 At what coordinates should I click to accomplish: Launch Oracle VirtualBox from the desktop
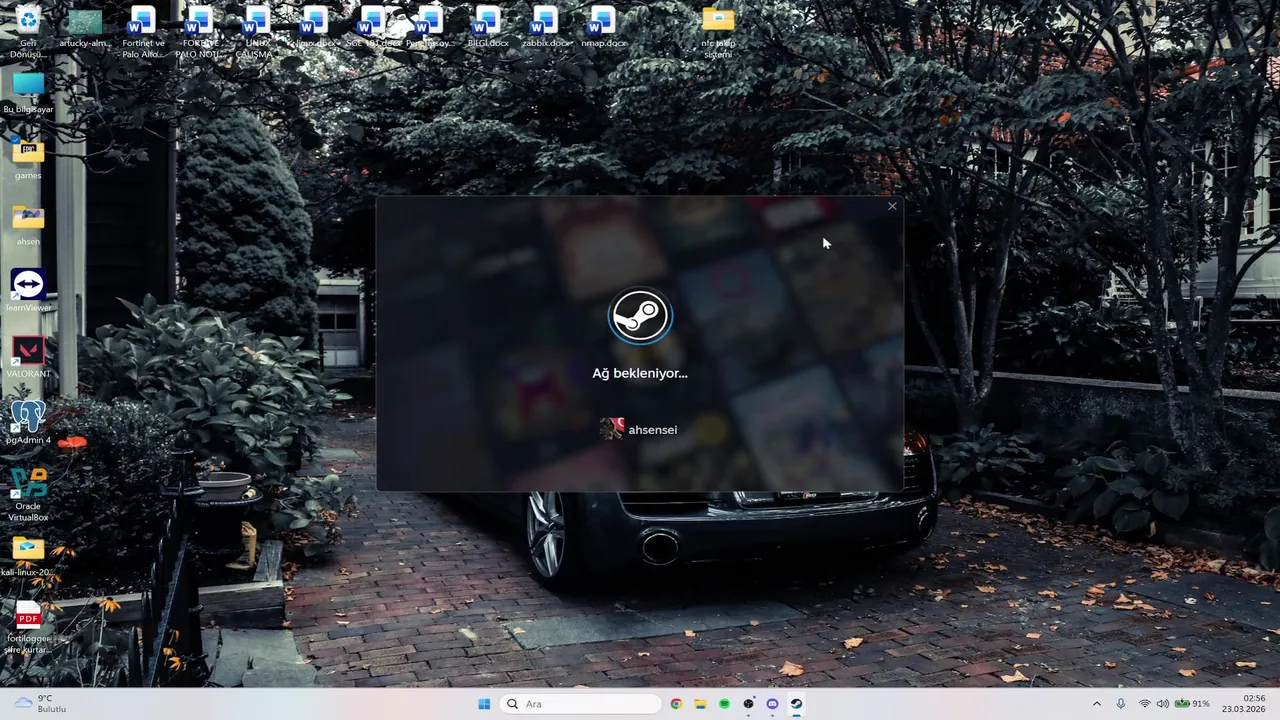coord(28,494)
